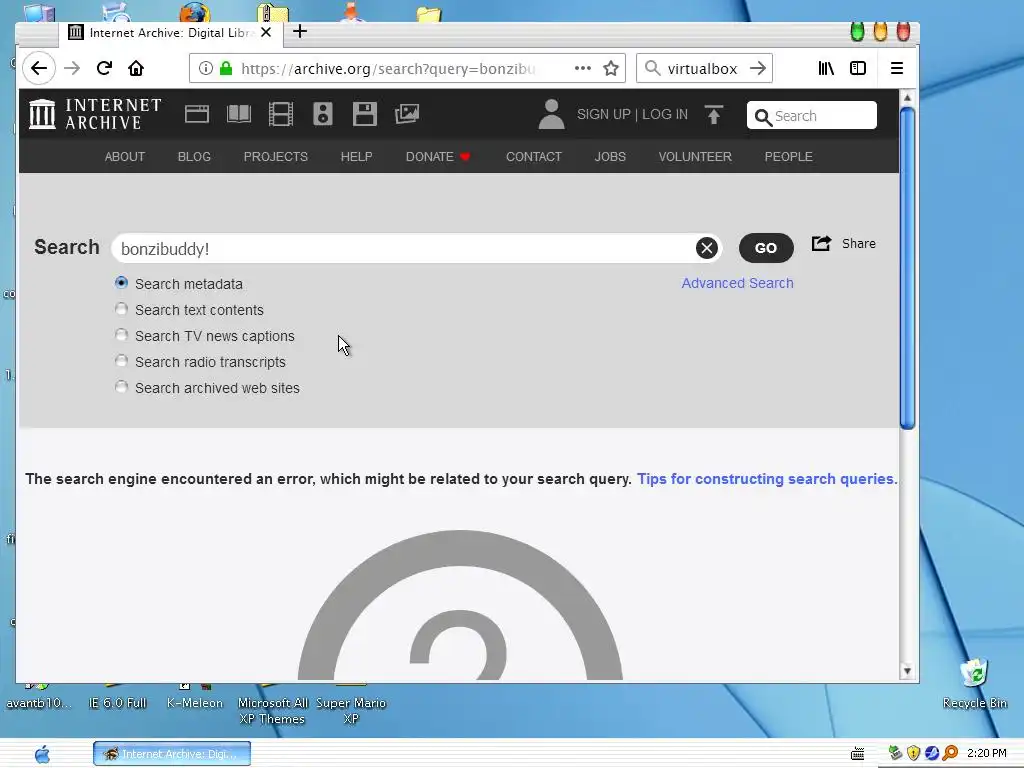The image size is (1024, 768).
Task: Open the Web archive icon
Action: (x=197, y=114)
